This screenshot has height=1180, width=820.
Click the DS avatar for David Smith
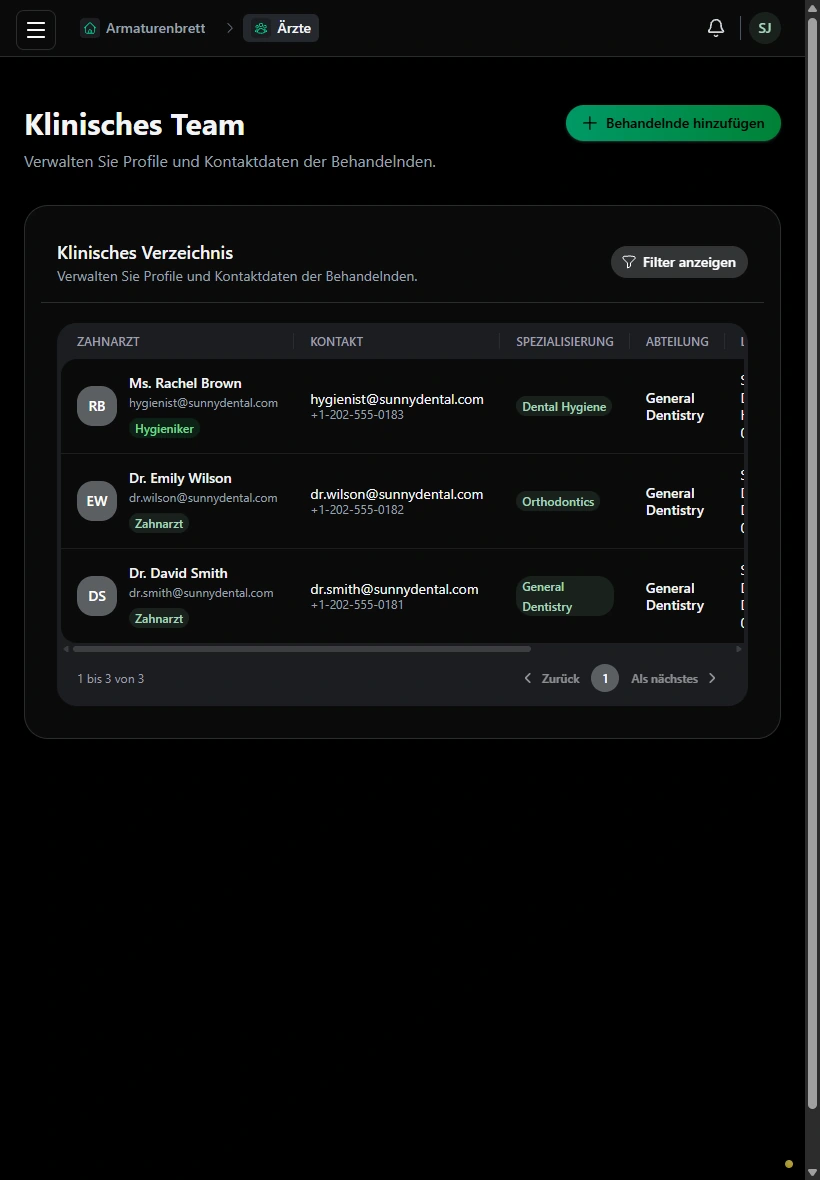pyautogui.click(x=97, y=596)
